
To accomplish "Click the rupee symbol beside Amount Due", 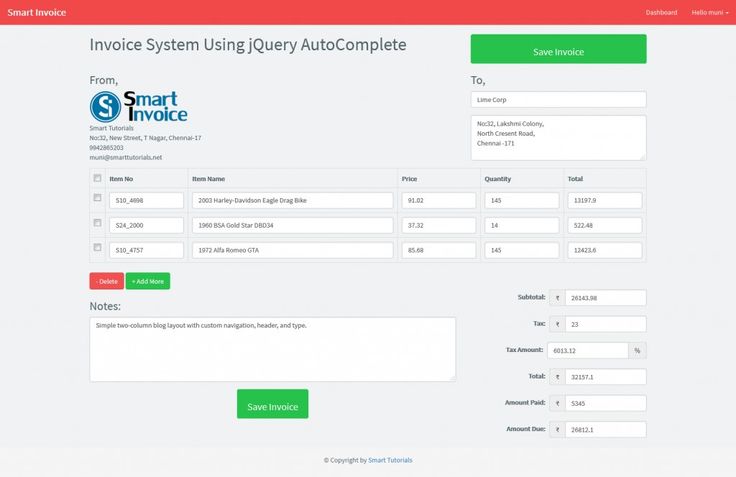I will (x=557, y=429).
